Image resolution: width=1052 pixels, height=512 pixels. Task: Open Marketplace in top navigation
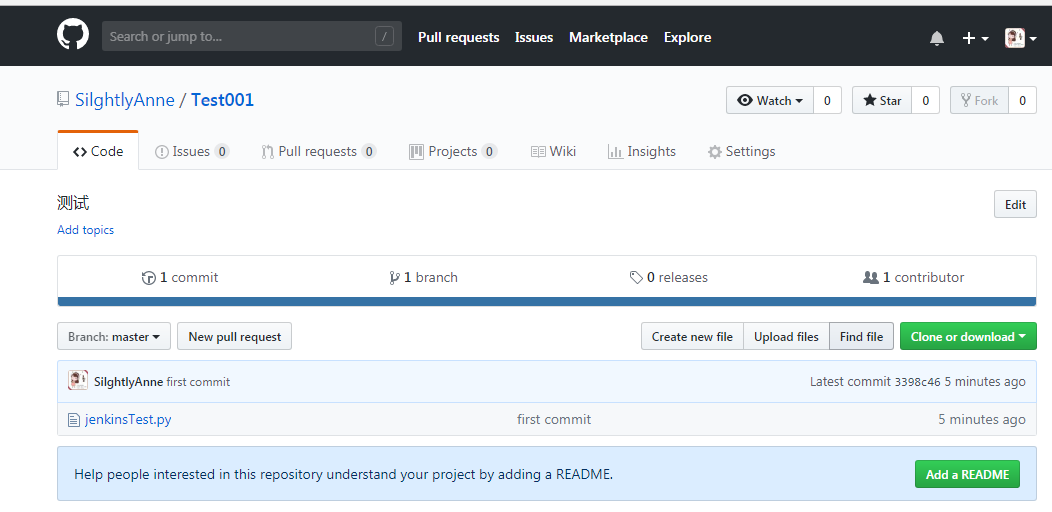click(608, 38)
